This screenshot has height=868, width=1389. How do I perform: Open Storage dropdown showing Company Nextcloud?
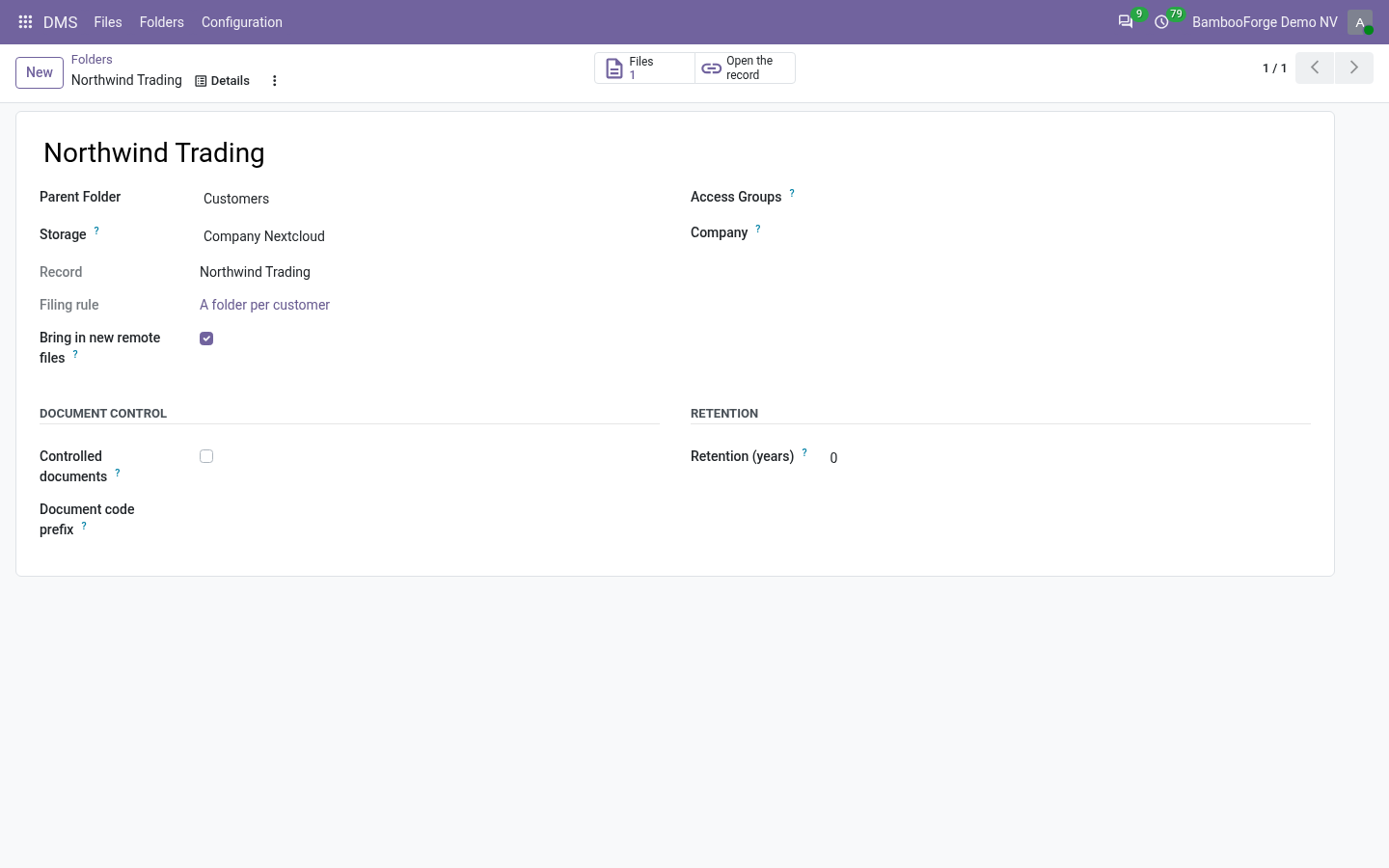[x=429, y=236]
